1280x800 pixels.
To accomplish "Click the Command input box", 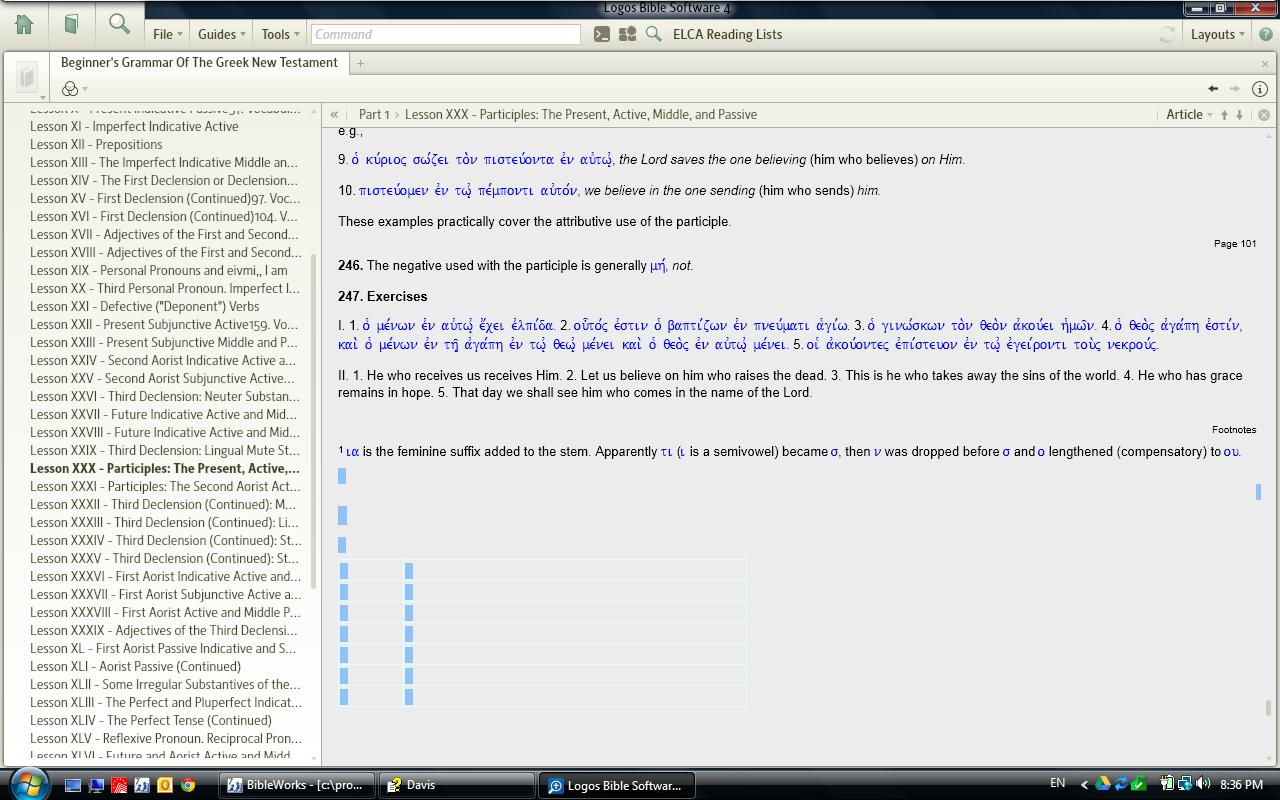I will (445, 34).
